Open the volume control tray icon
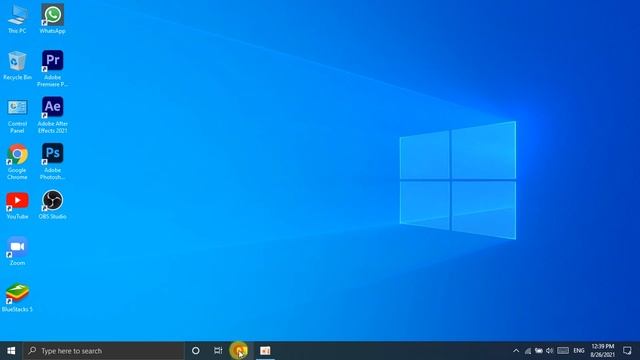The height and width of the screenshot is (360, 640). [549, 351]
